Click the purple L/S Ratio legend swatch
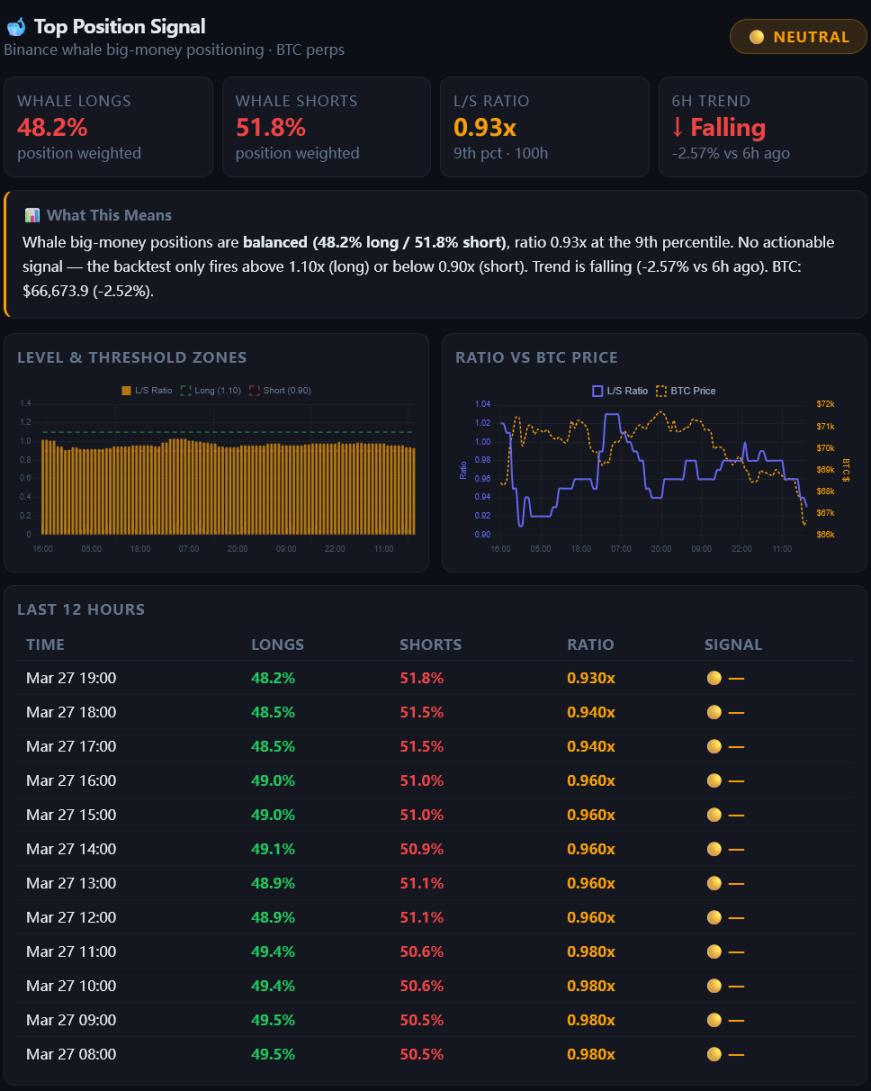Screen dimensions: 871x1091 coord(598,391)
